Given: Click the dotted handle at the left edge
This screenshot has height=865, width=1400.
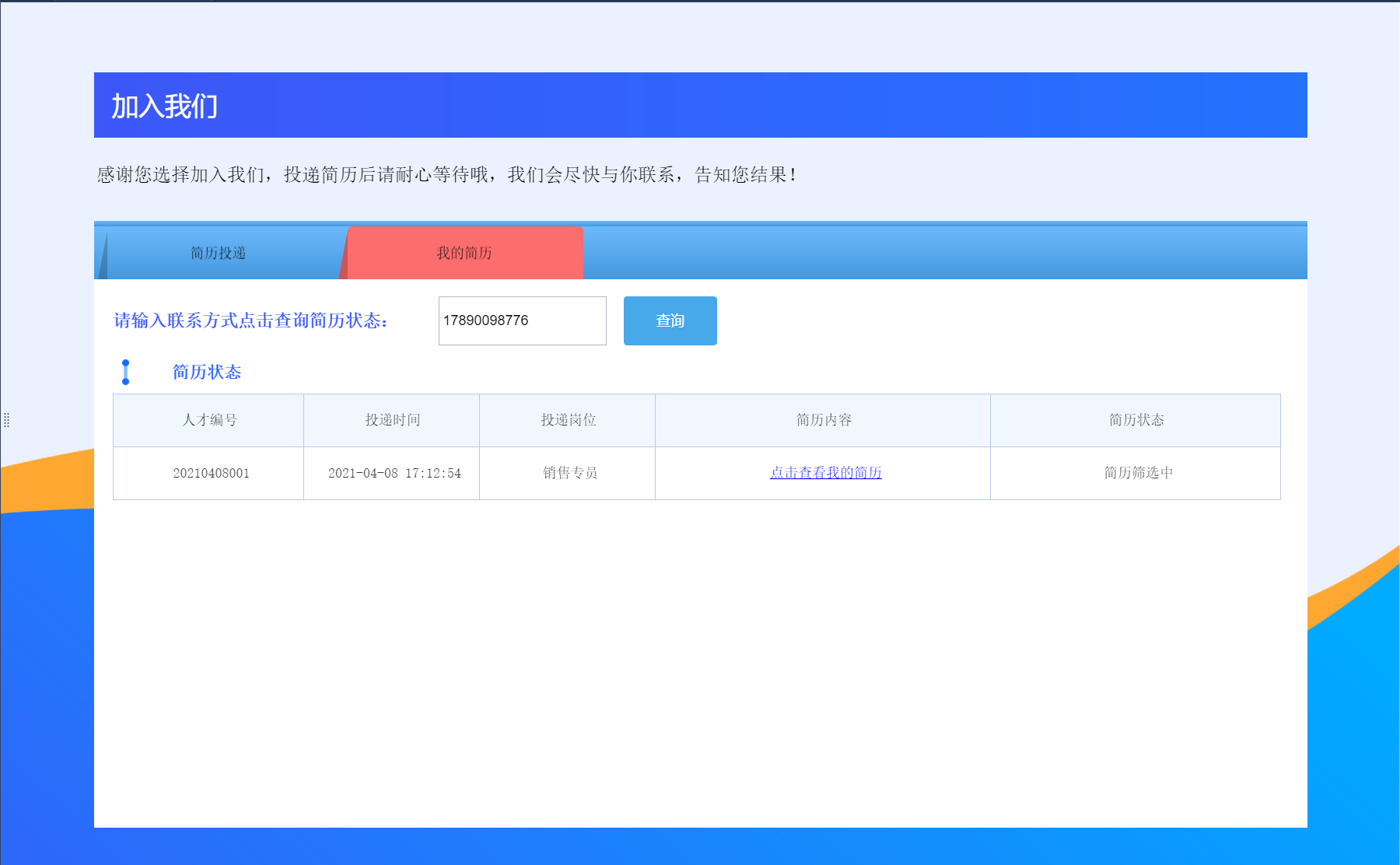Looking at the screenshot, I should pyautogui.click(x=6, y=420).
